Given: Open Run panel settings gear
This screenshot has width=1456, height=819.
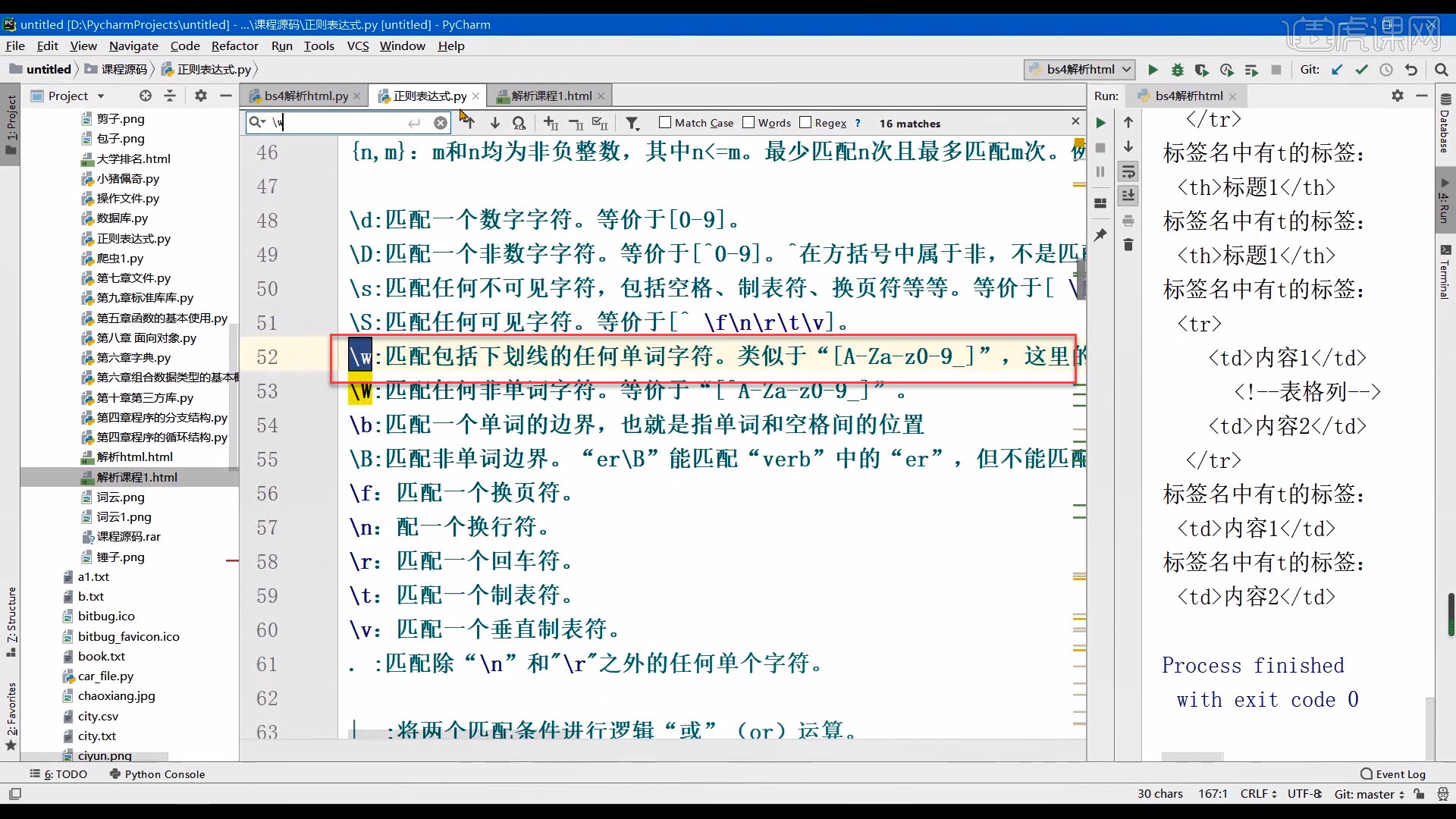Looking at the screenshot, I should [1398, 96].
